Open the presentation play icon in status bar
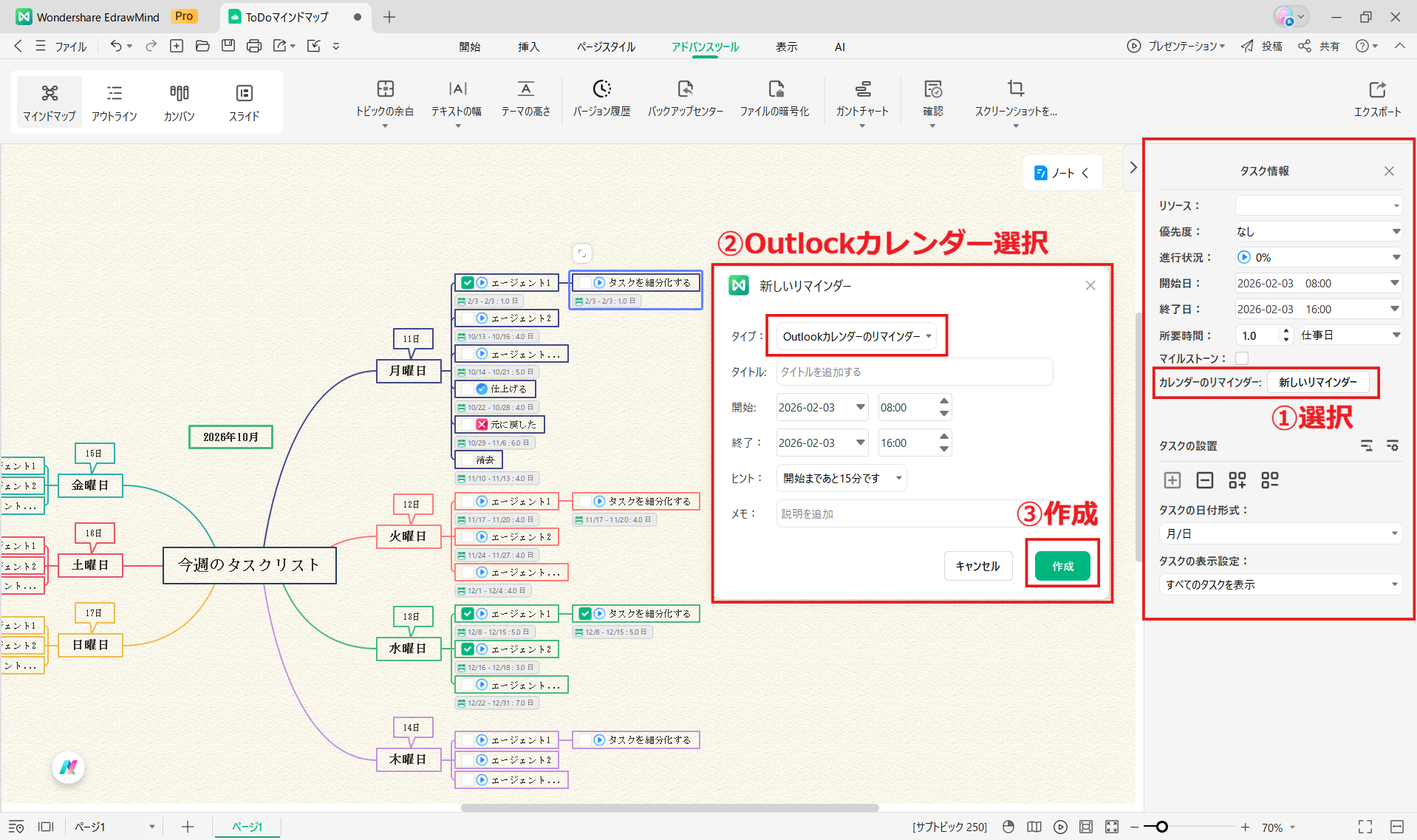Viewport: 1417px width, 840px height. click(x=1061, y=827)
